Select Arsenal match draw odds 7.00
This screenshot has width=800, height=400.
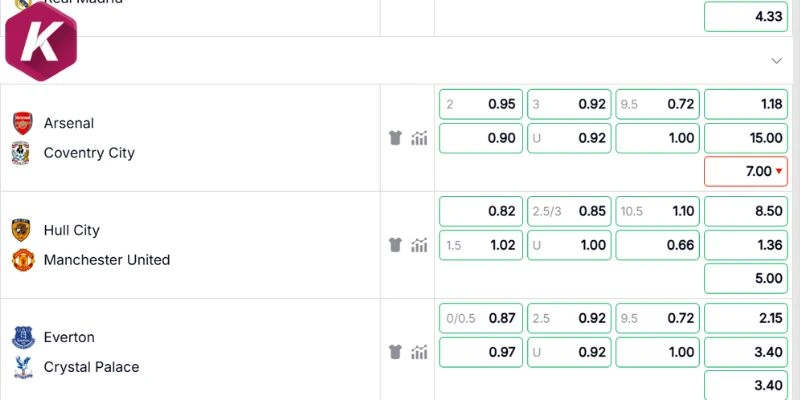[746, 171]
